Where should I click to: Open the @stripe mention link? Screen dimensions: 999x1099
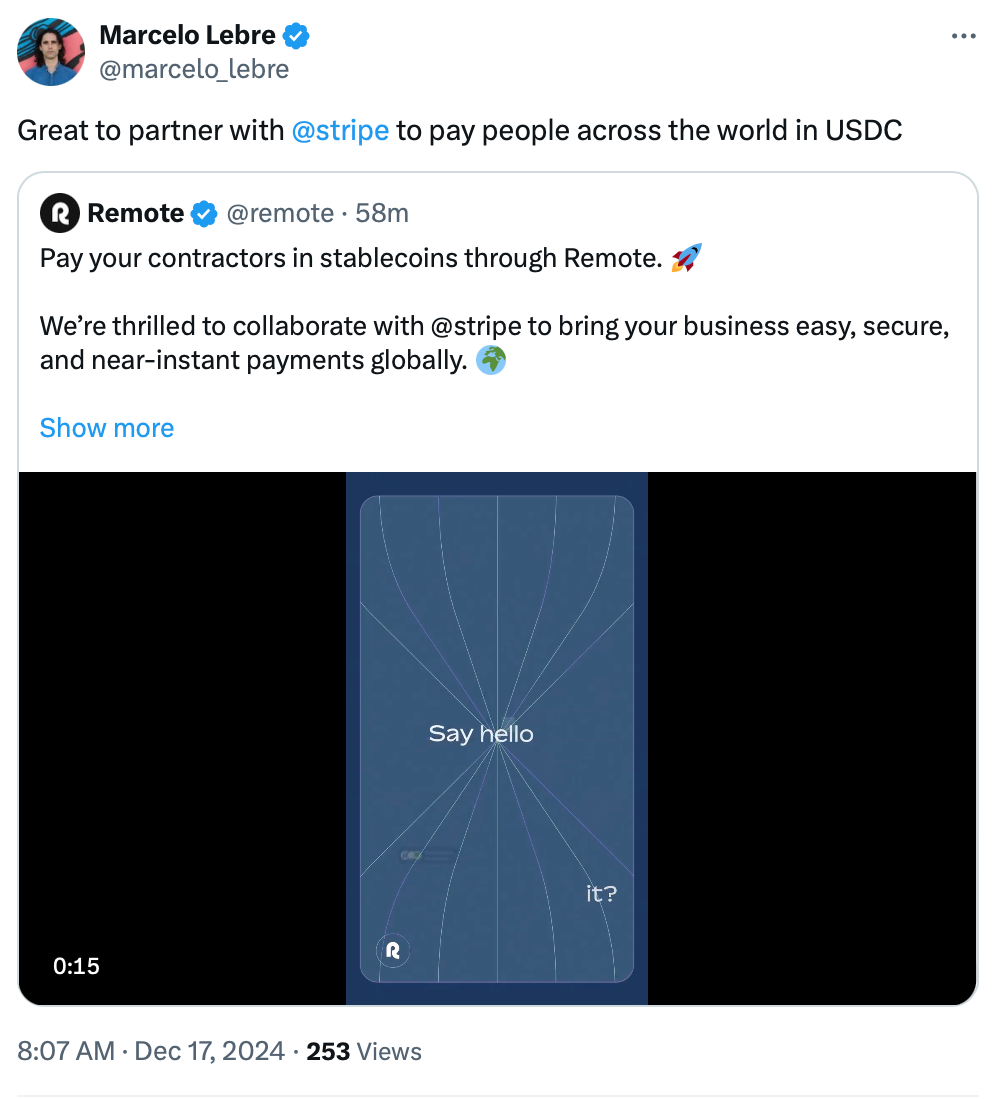(340, 131)
